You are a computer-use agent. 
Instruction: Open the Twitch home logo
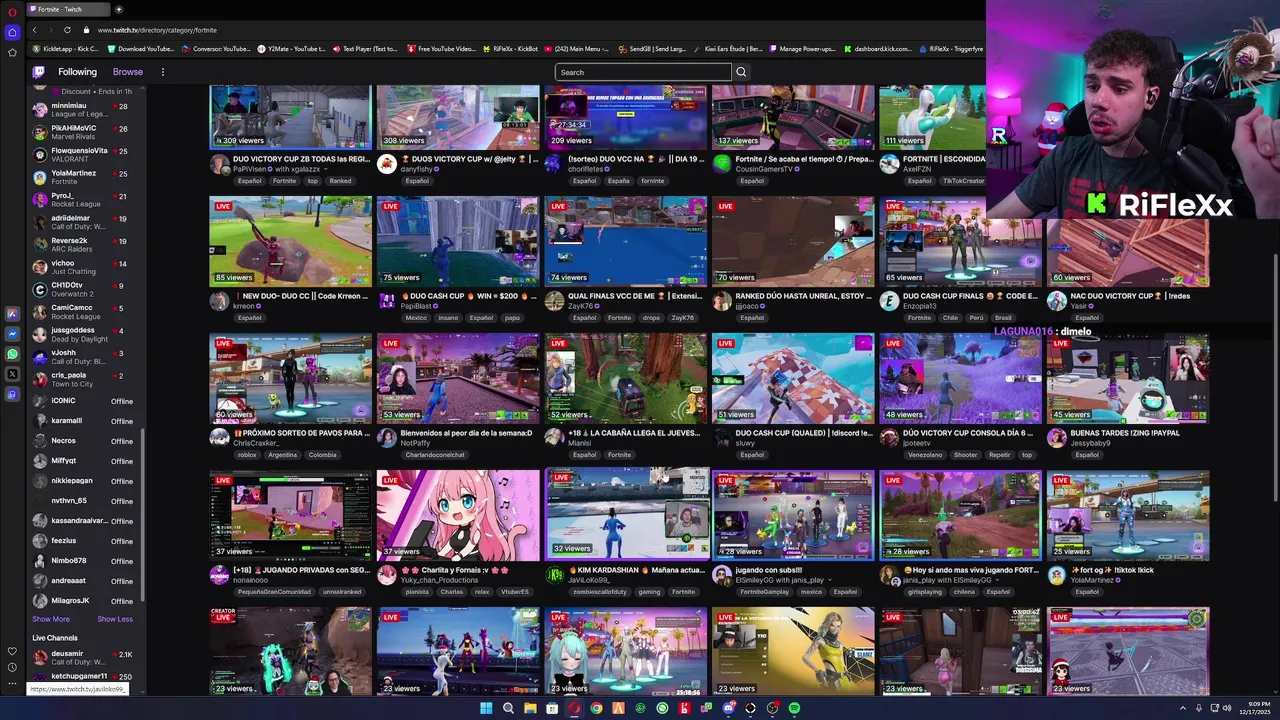38,72
